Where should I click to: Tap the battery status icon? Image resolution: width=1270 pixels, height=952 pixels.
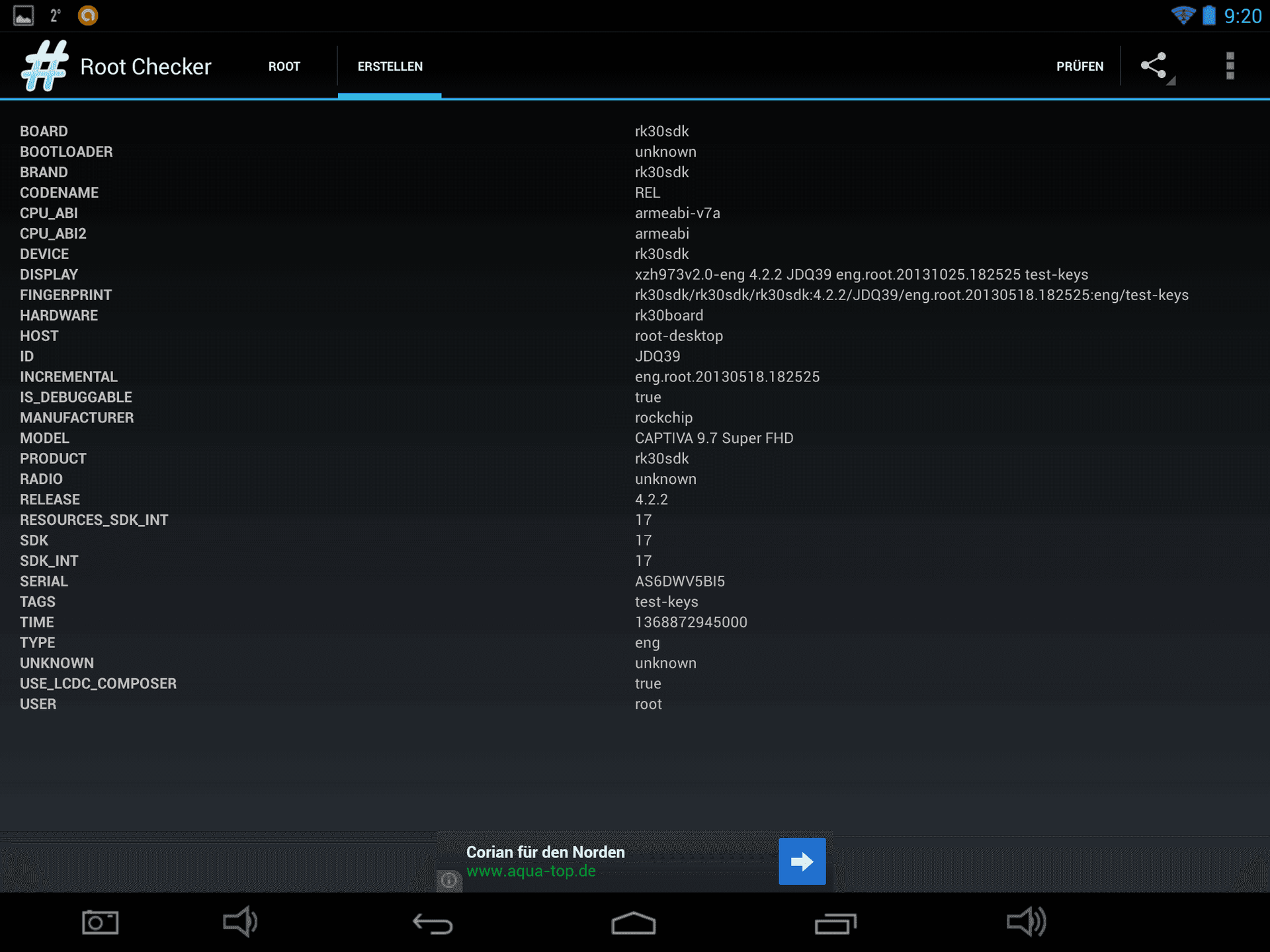1209,15
